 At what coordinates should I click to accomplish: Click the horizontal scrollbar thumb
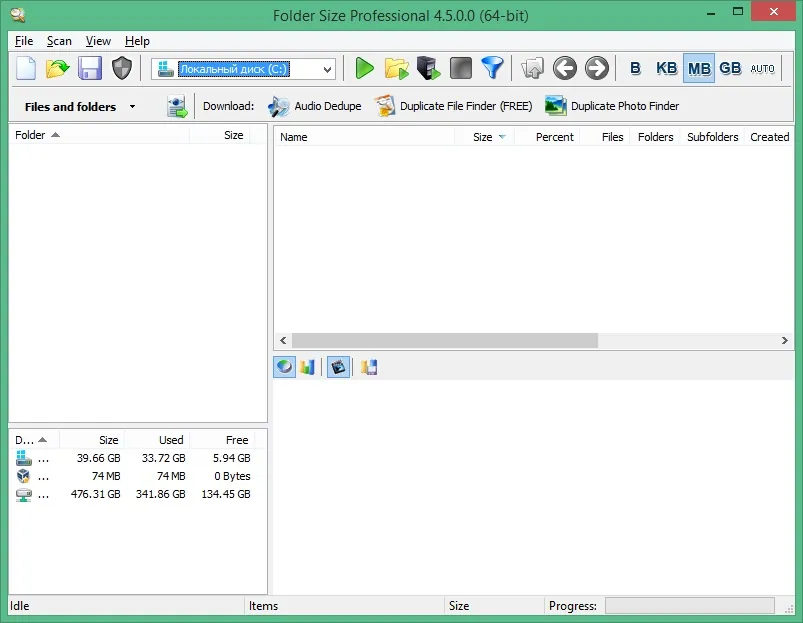coord(445,340)
